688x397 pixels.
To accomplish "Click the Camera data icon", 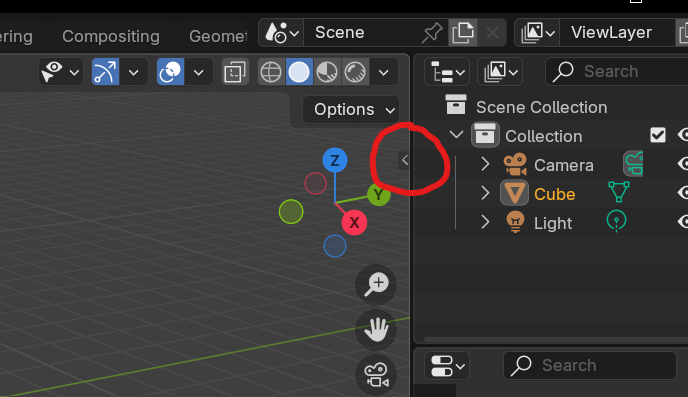I will [x=633, y=164].
